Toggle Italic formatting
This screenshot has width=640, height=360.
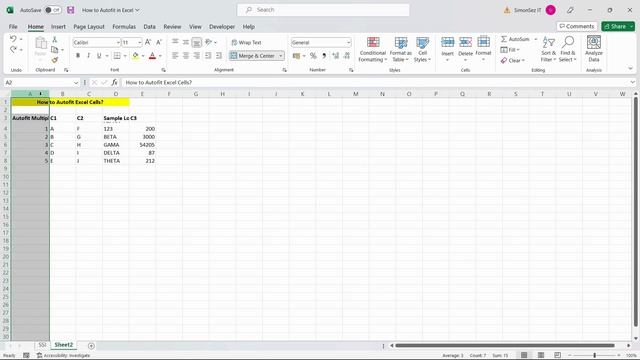[x=88, y=56]
